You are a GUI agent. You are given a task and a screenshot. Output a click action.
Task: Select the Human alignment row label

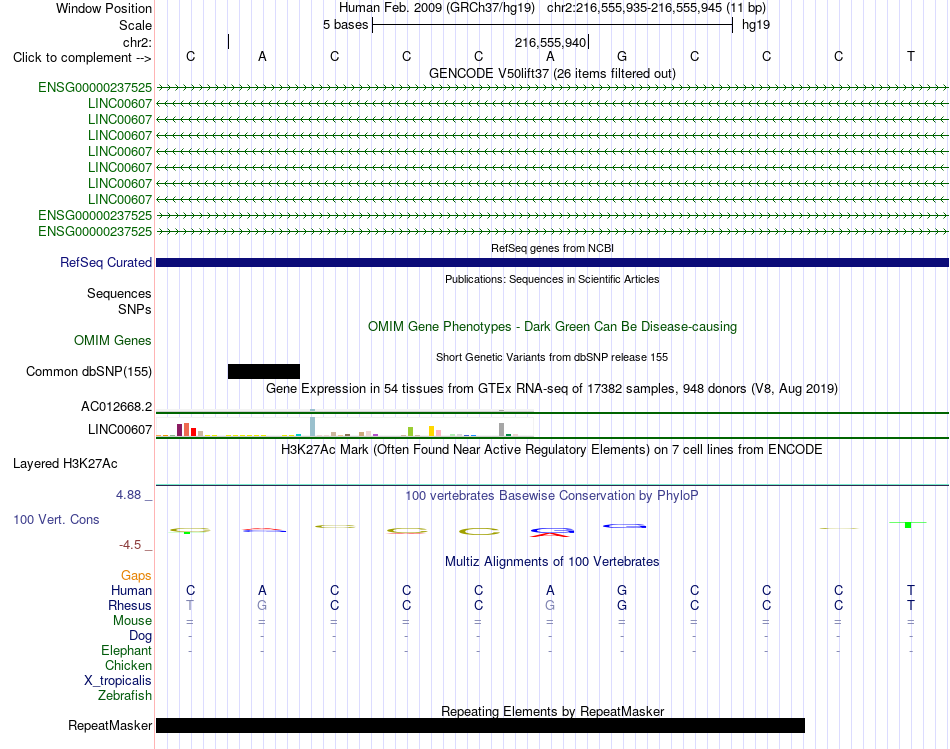(x=131, y=590)
